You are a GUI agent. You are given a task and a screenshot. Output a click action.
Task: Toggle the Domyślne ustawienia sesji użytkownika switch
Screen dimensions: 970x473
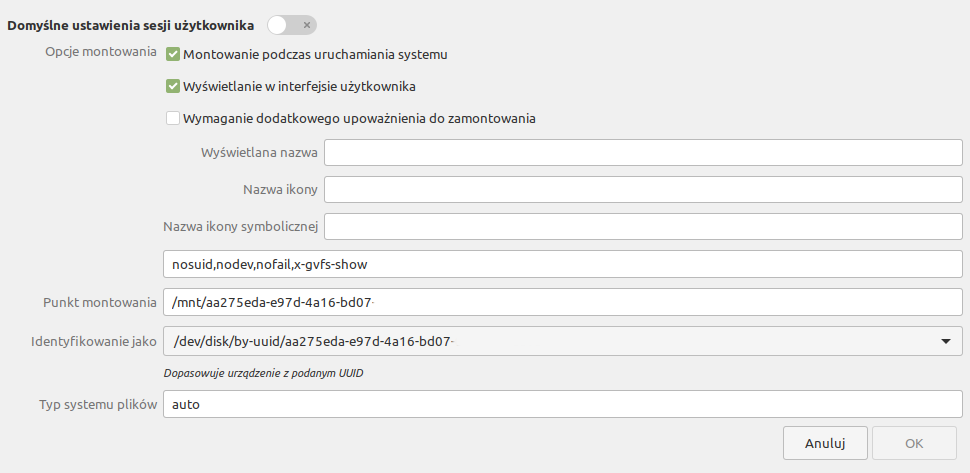(292, 25)
